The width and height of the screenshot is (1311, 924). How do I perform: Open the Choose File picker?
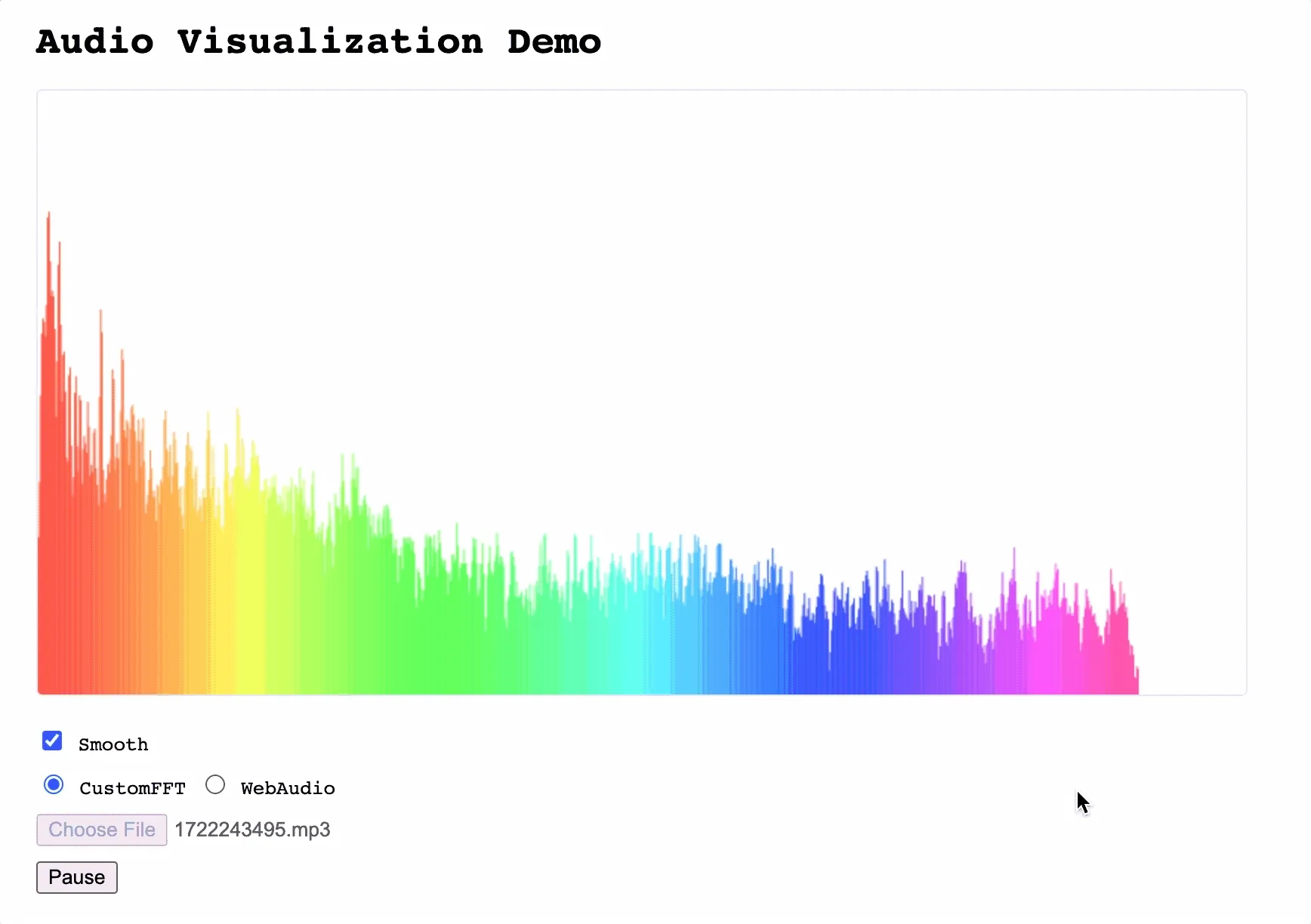pyautogui.click(x=102, y=830)
